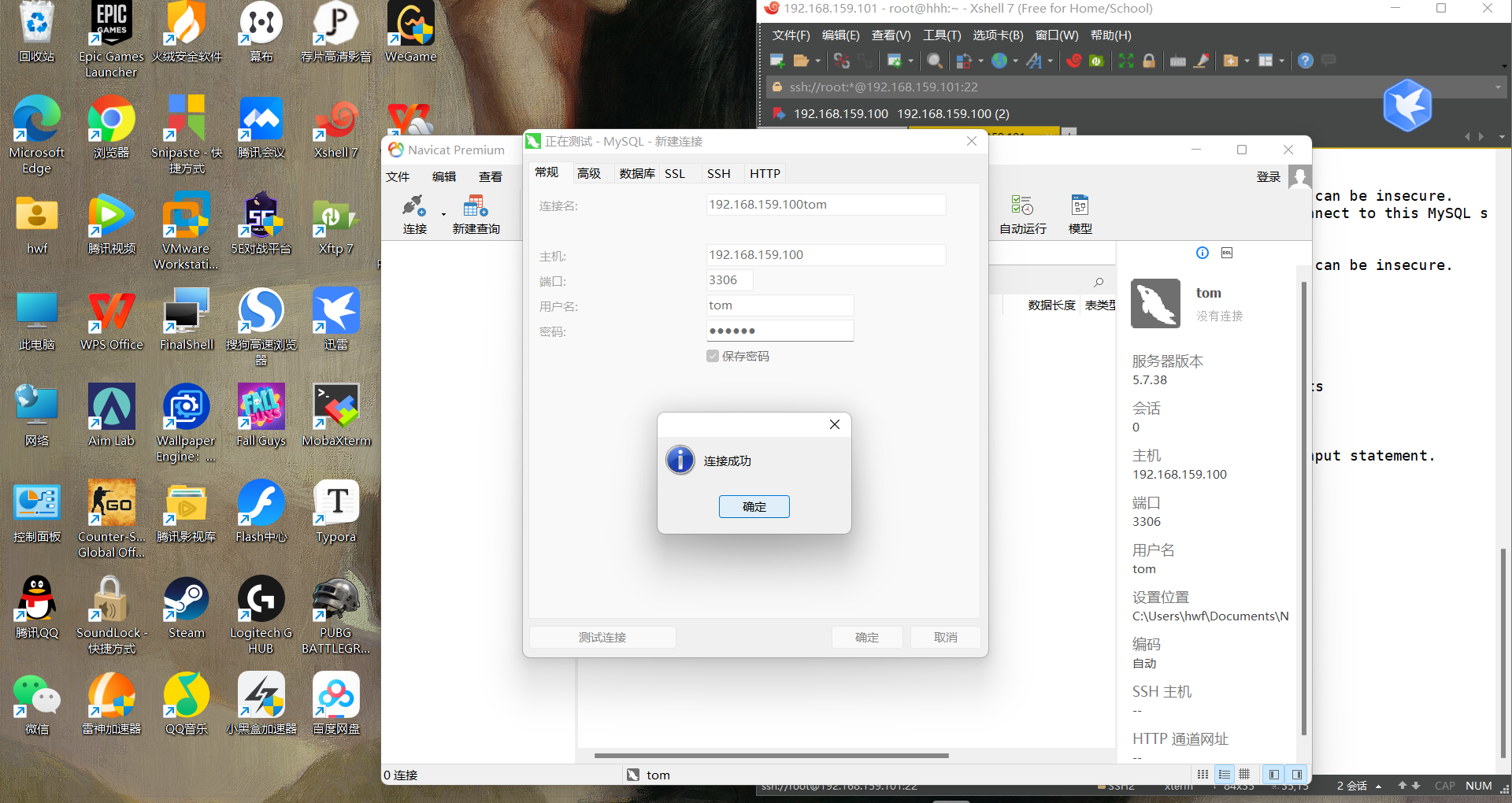The height and width of the screenshot is (803, 1512).
Task: Open Navicat 编辑 menu
Action: tap(444, 177)
